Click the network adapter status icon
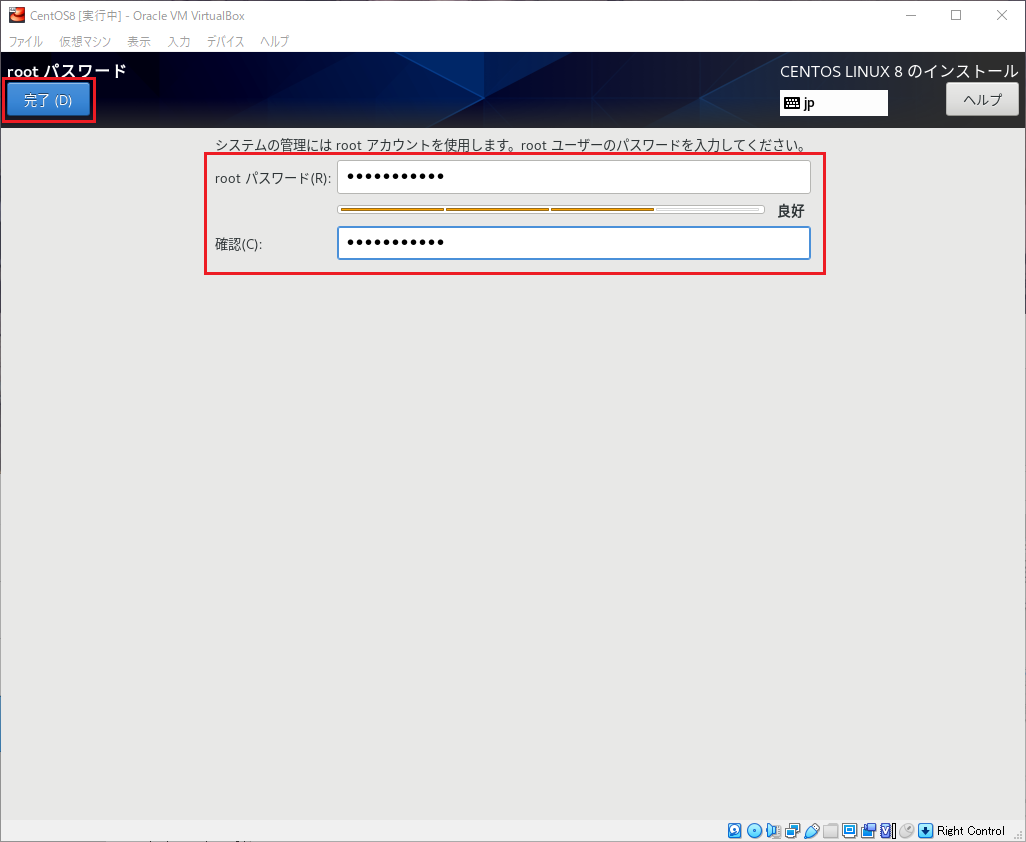 [x=792, y=831]
